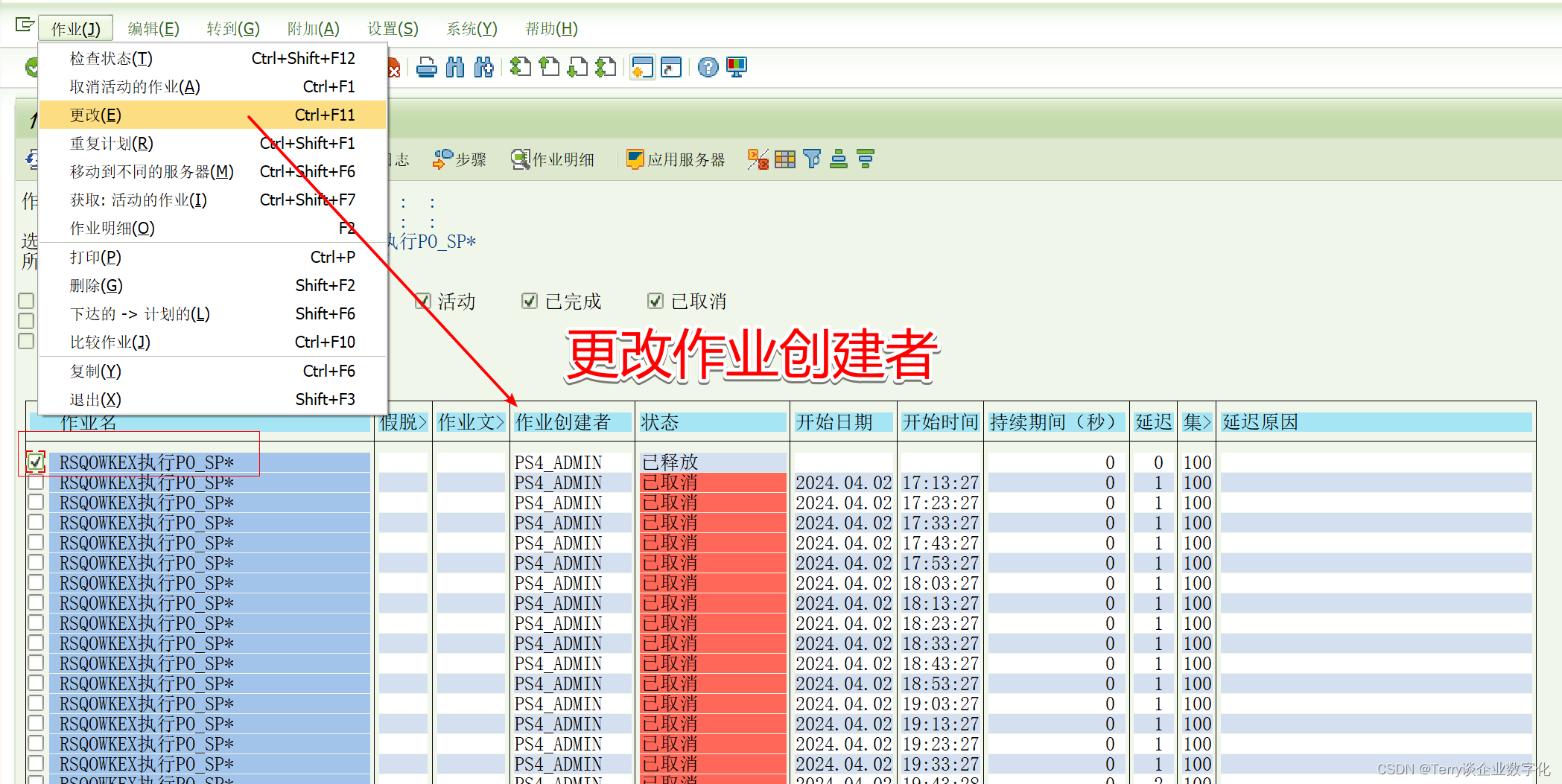The height and width of the screenshot is (784, 1562).
Task: Create a new session with the new-window icon
Action: [642, 67]
